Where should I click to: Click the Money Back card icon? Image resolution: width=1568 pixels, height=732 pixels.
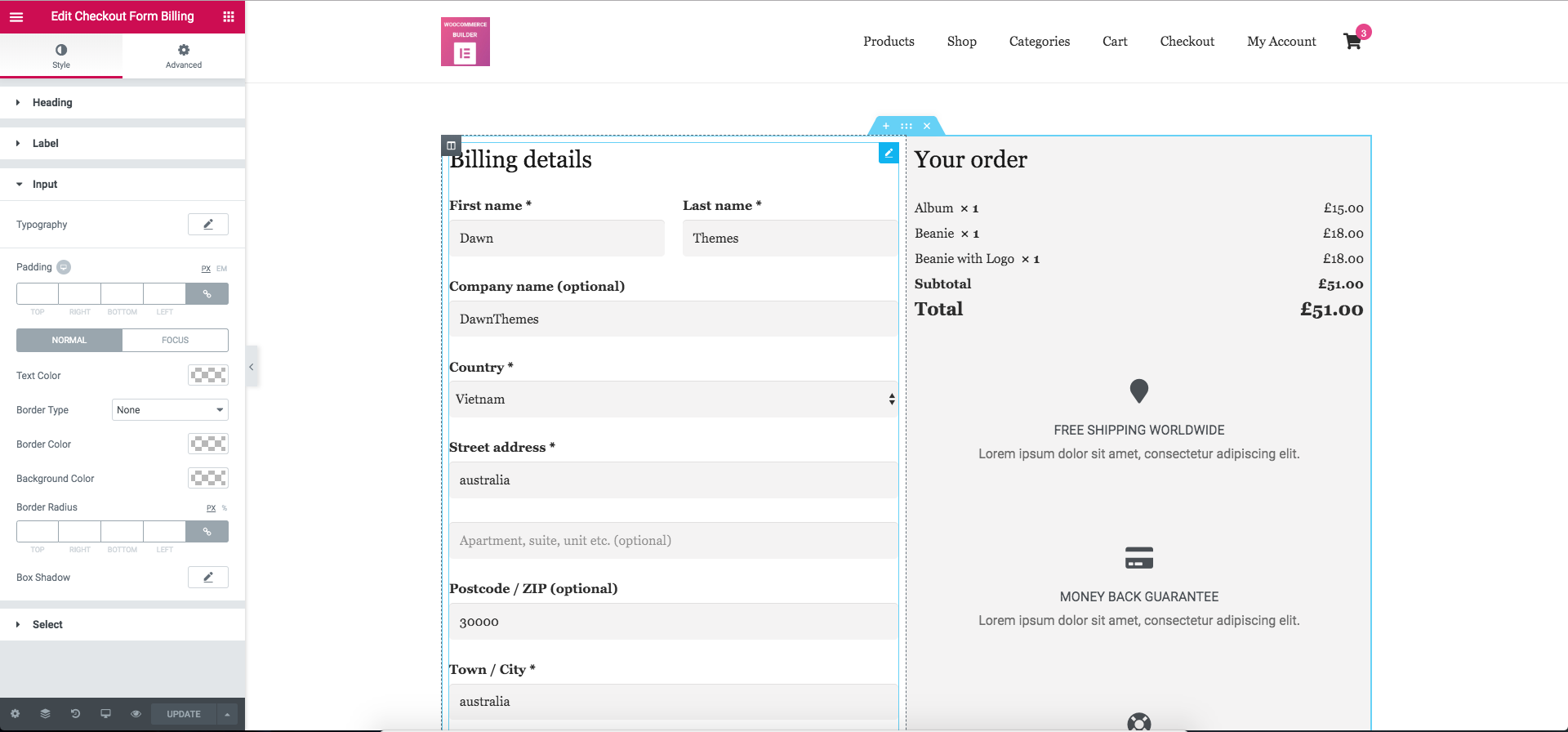[x=1139, y=558]
